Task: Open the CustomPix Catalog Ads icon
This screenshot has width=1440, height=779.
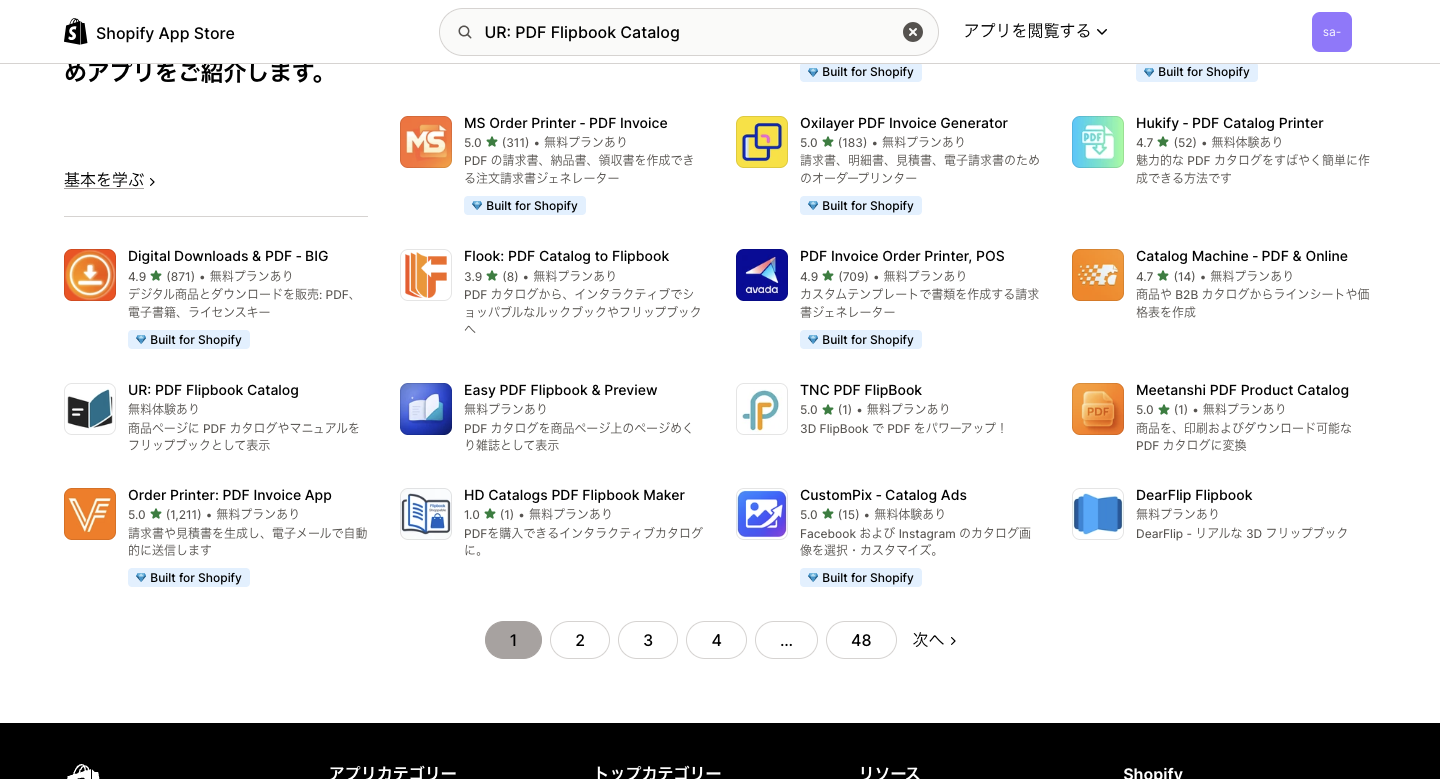Action: tap(762, 514)
